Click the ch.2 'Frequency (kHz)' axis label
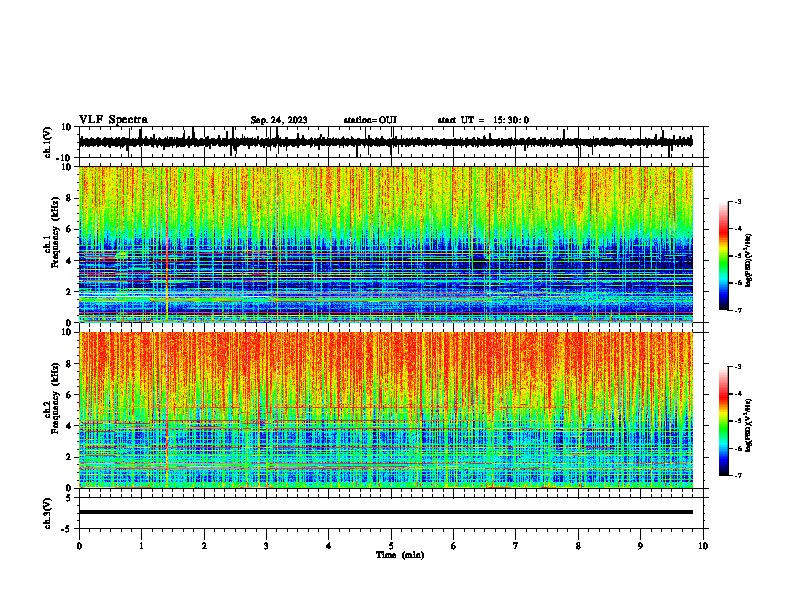 pos(55,398)
